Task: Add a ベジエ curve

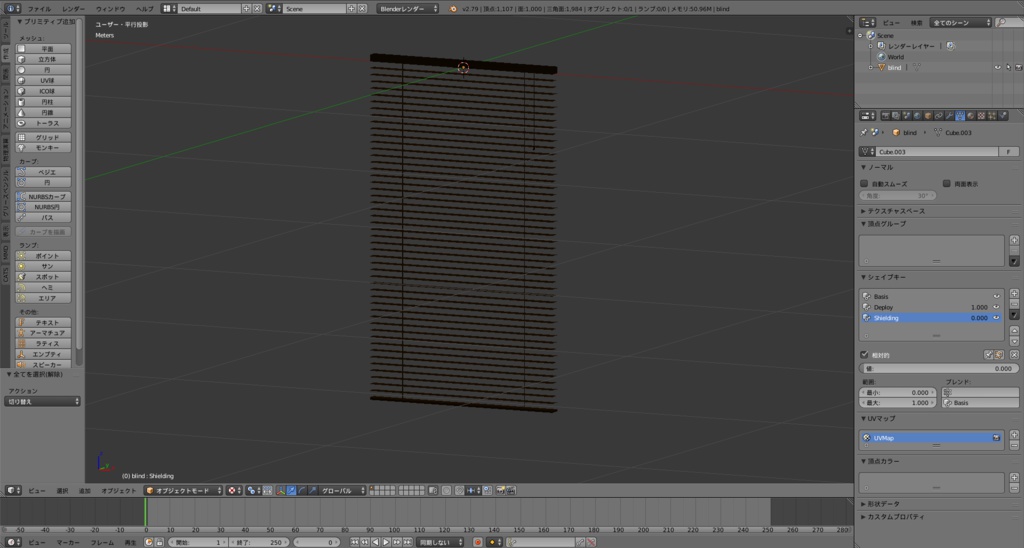Action: pyautogui.click(x=43, y=172)
